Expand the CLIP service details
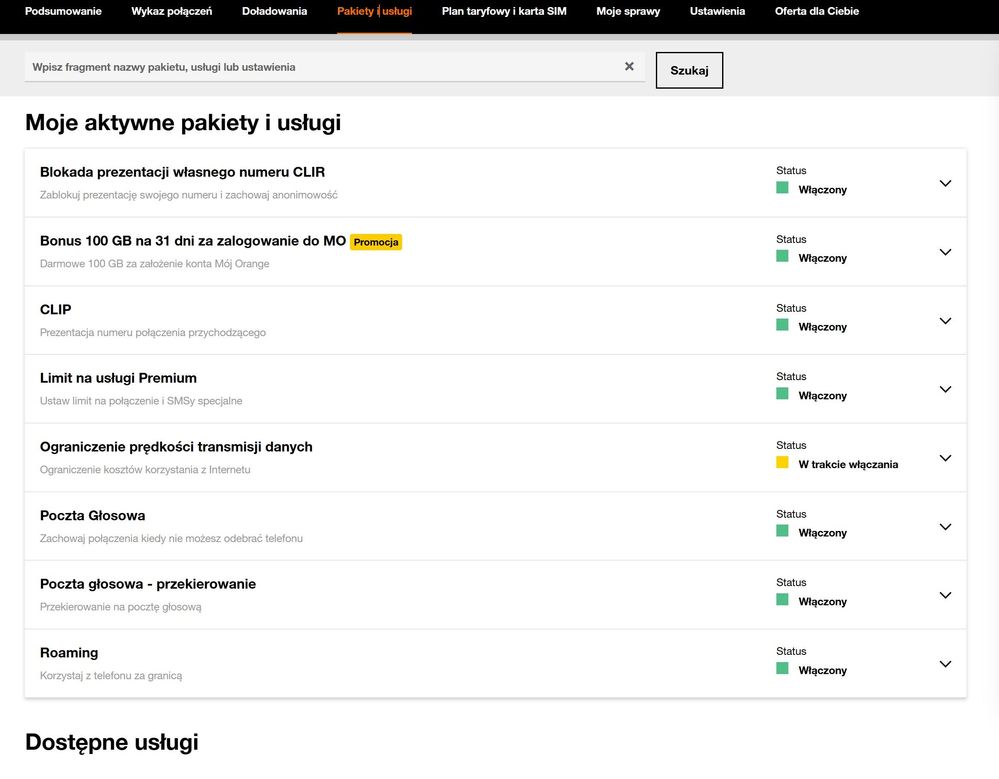 tap(945, 321)
